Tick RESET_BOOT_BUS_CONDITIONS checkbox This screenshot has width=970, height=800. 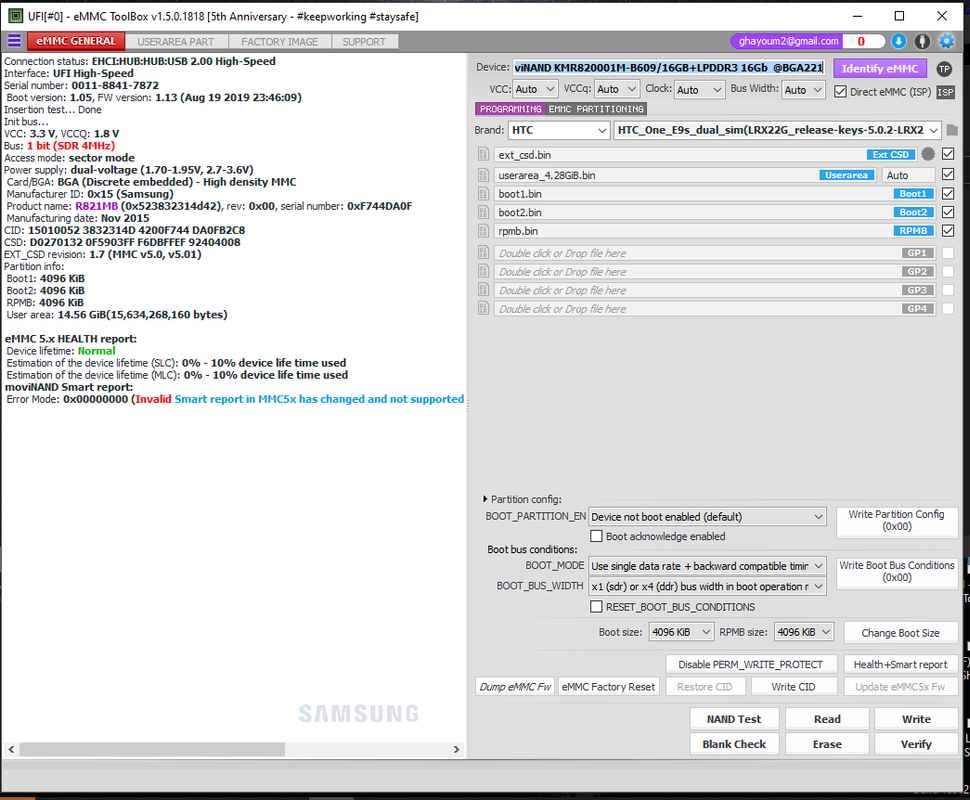pos(596,607)
